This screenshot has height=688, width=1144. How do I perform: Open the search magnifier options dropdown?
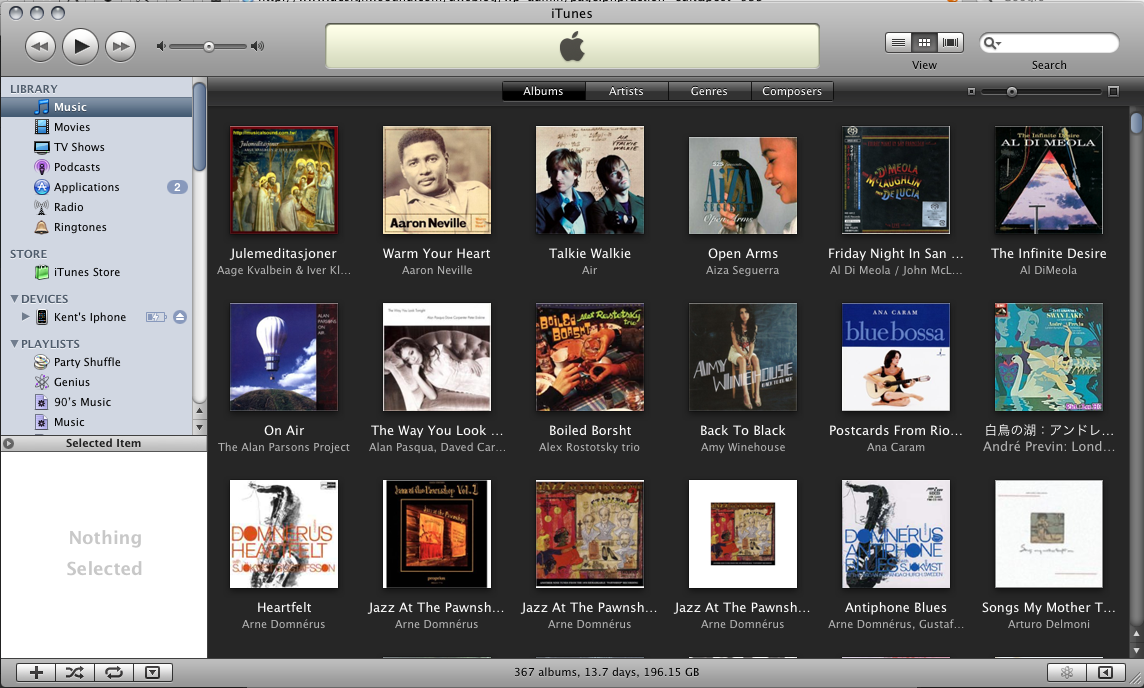coord(992,43)
